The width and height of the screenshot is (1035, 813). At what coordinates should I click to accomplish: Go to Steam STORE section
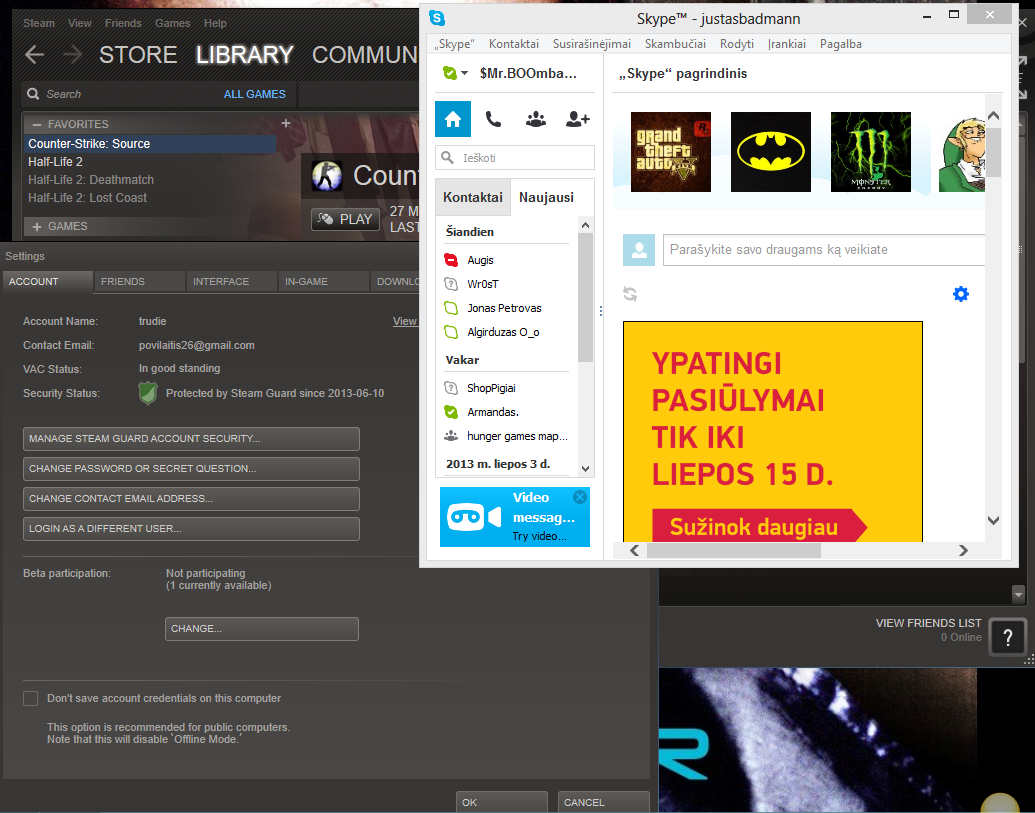pos(138,55)
